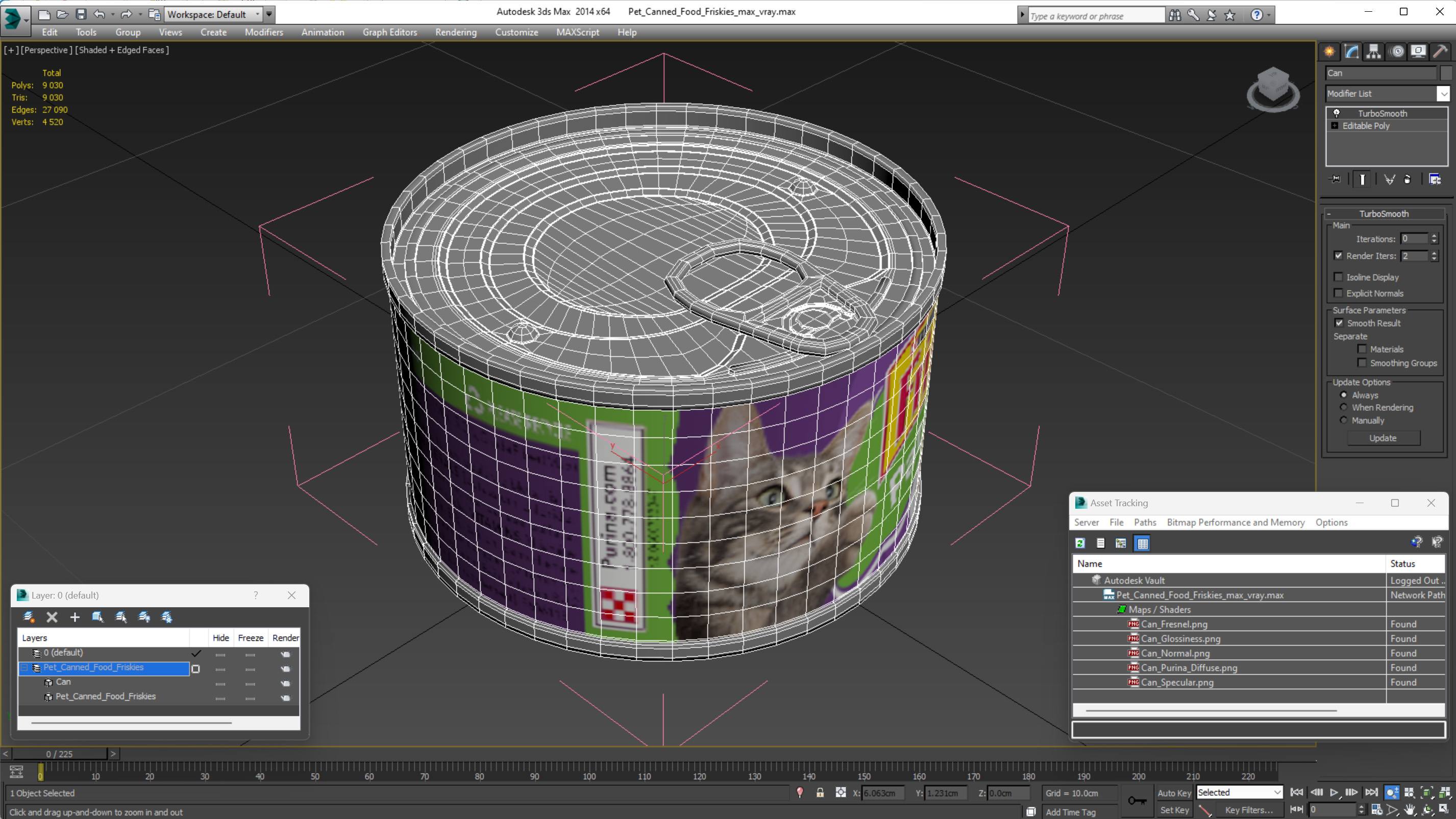Increase Iterations spinner value
The width and height of the screenshot is (1456, 819).
(x=1435, y=235)
